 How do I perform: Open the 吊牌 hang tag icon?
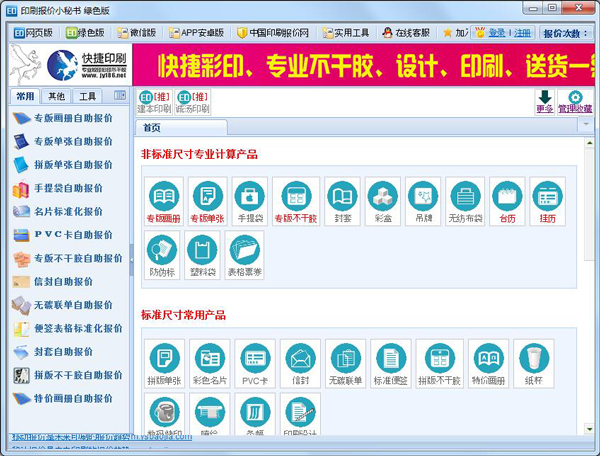click(x=424, y=198)
